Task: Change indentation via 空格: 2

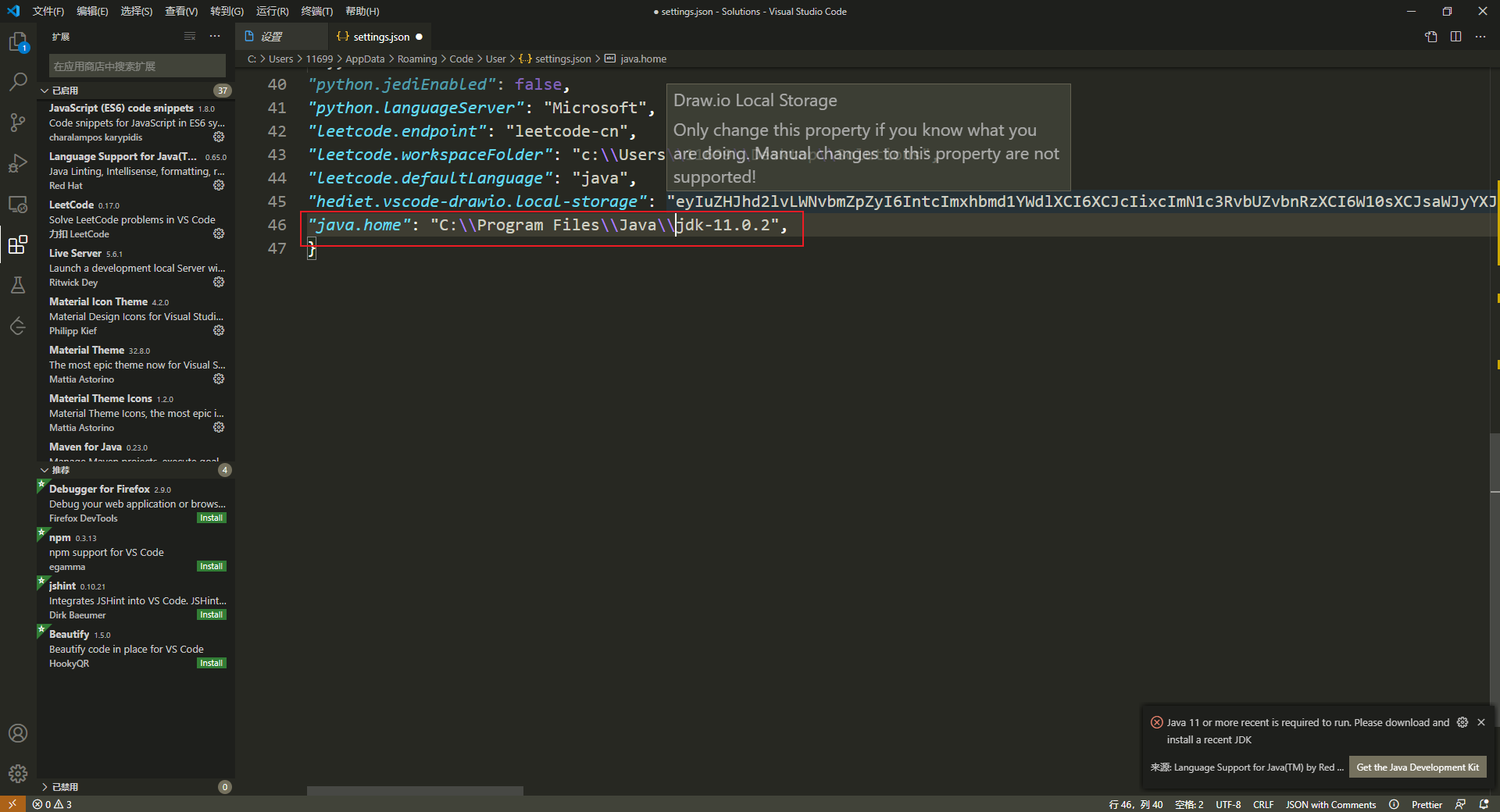Action: [1189, 804]
